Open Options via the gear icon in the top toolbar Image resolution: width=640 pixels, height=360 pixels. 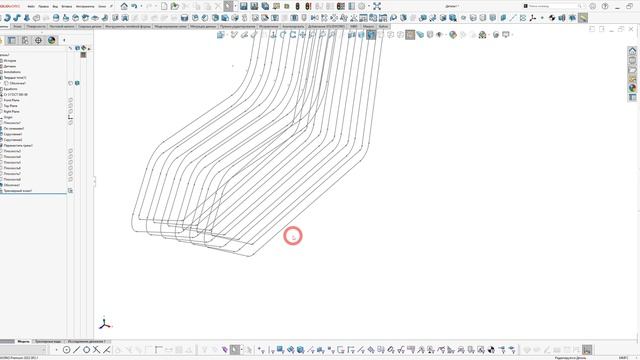(x=362, y=6)
